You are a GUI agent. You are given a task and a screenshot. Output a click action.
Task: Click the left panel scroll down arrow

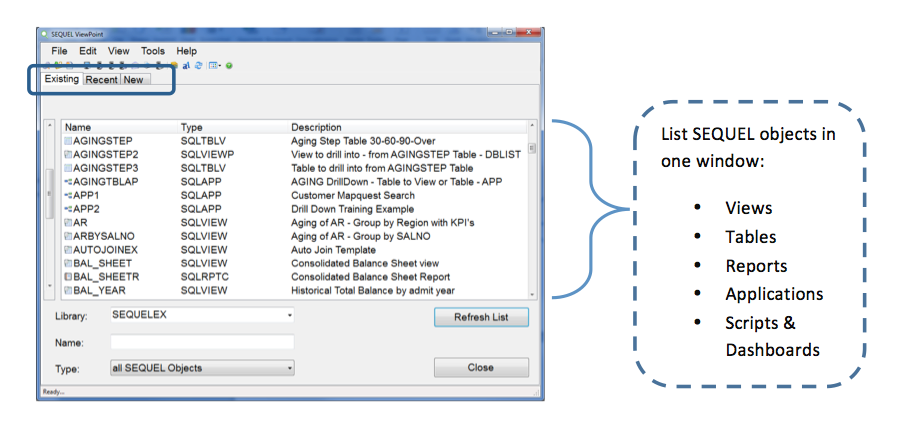coord(49,286)
